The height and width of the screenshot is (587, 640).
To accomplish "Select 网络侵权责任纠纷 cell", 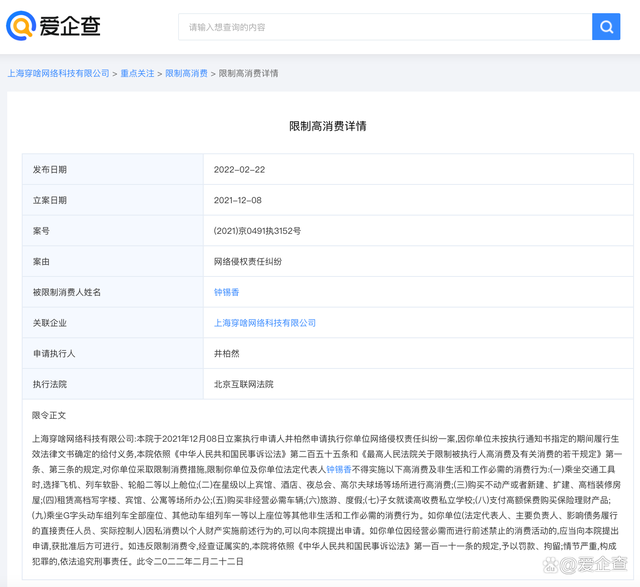I will click(x=248, y=262).
